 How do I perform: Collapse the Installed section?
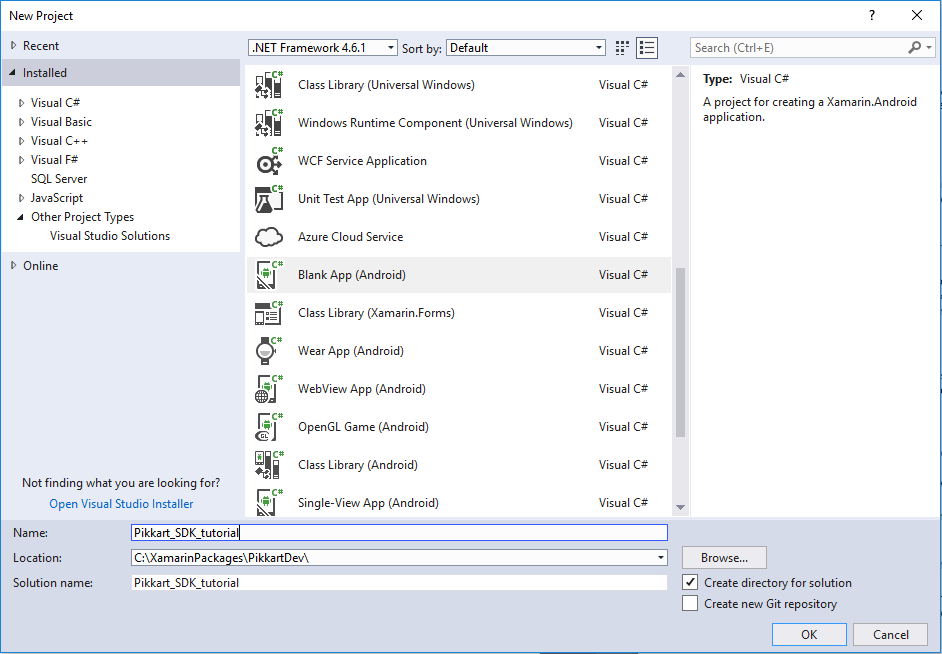[13, 73]
